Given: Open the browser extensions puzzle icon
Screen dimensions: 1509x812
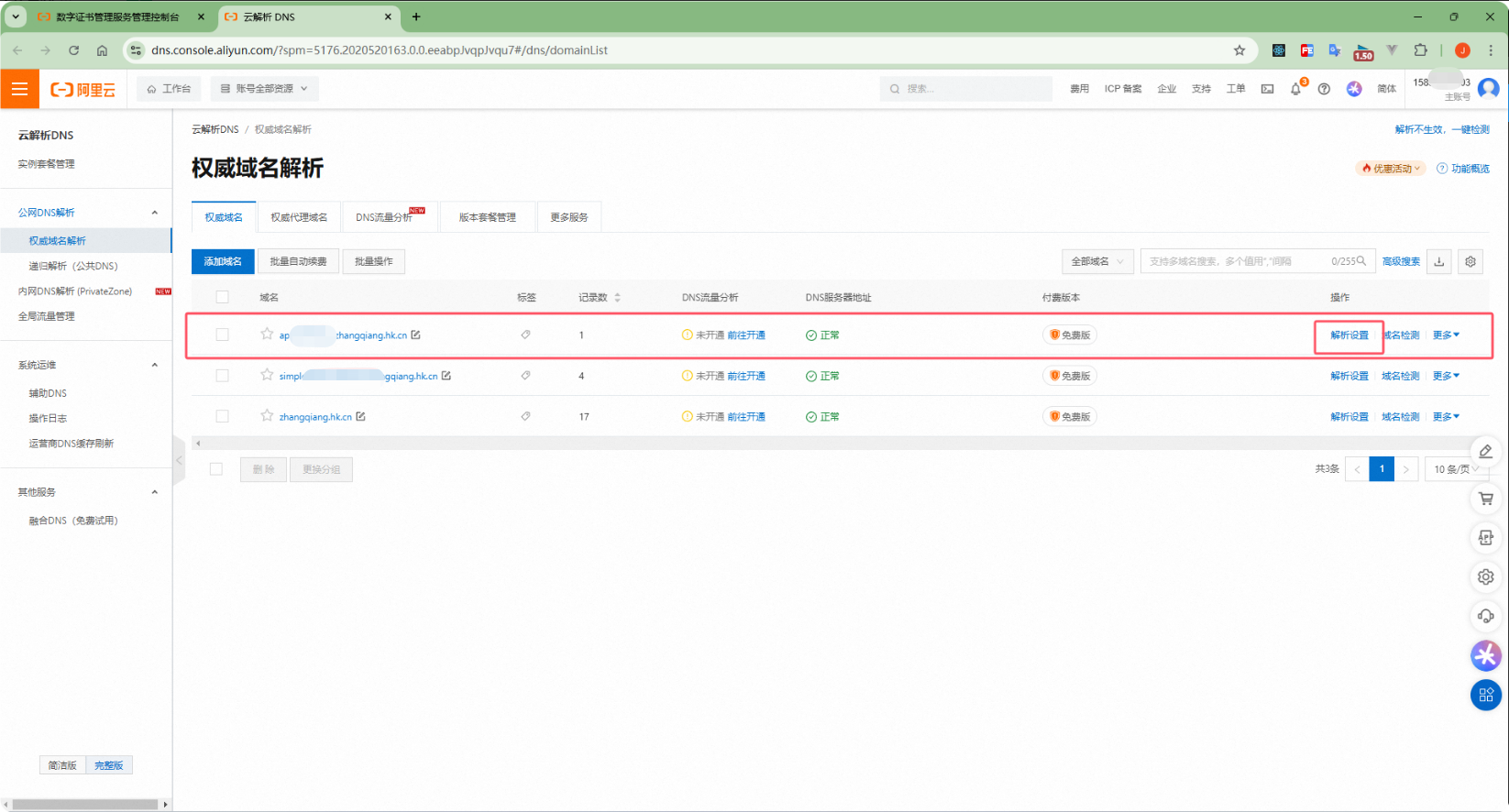Looking at the screenshot, I should [x=1421, y=50].
